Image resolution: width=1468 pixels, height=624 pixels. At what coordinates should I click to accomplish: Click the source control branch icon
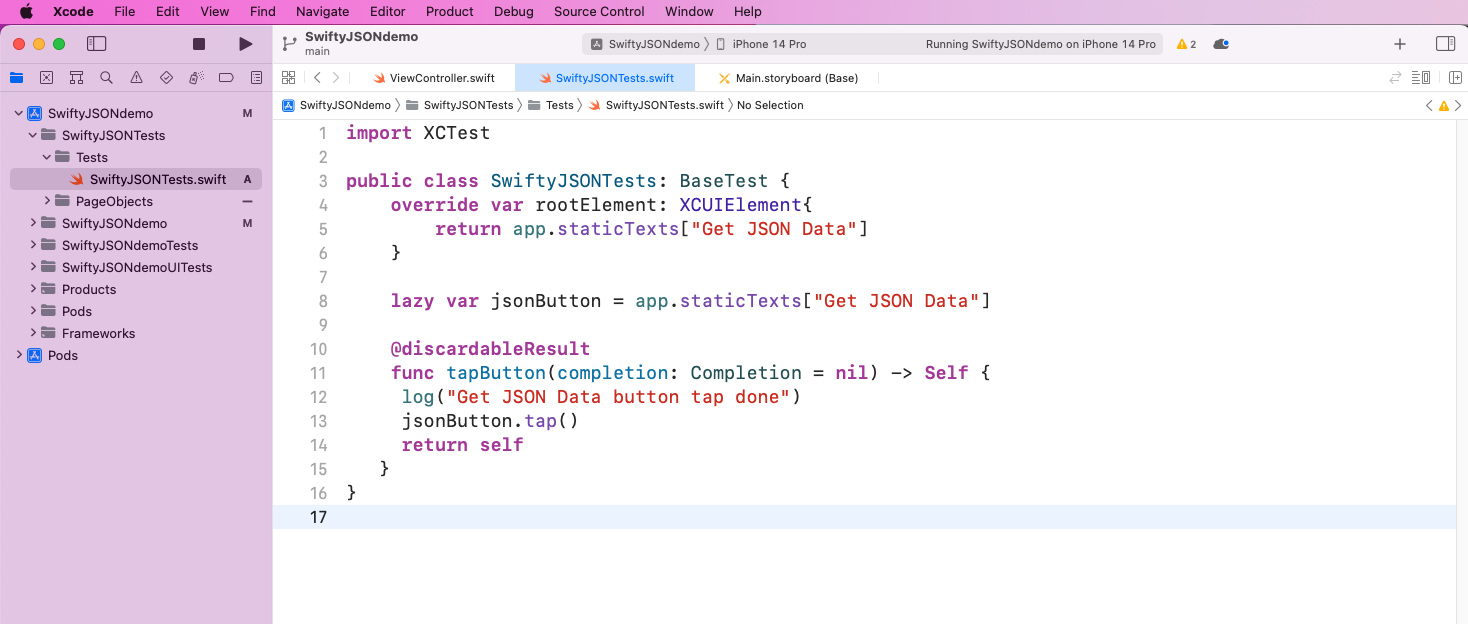289,44
